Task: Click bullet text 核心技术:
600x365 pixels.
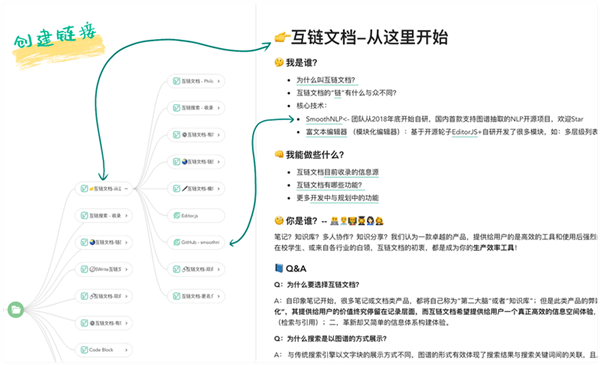Action: coord(312,106)
